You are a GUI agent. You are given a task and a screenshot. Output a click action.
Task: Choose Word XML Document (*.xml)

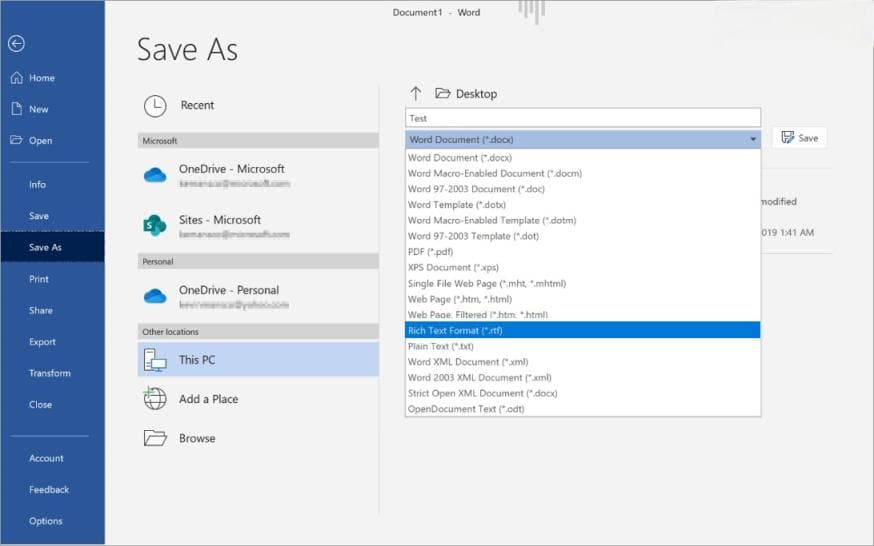pos(583,362)
